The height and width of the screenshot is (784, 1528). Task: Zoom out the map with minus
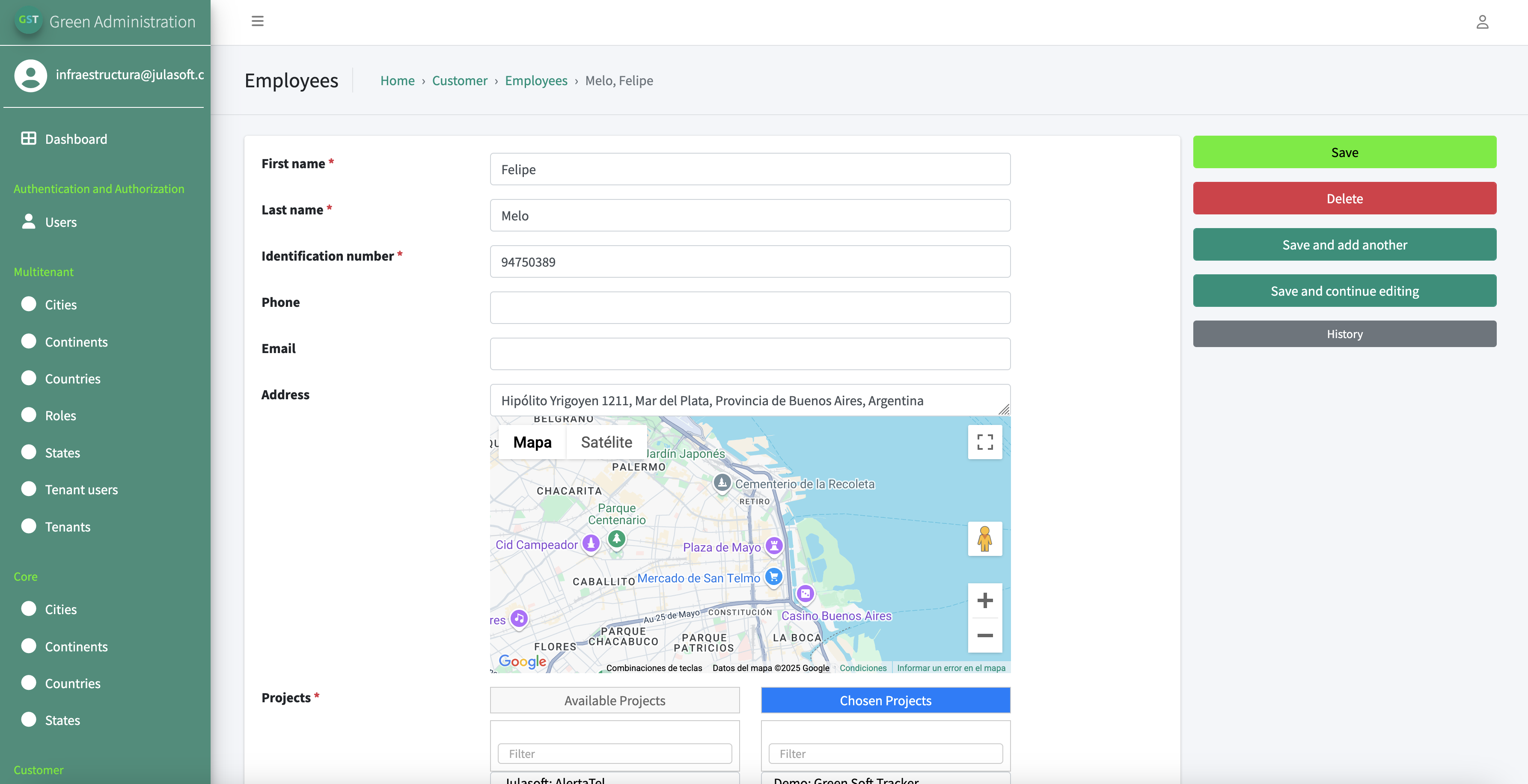pos(985,635)
